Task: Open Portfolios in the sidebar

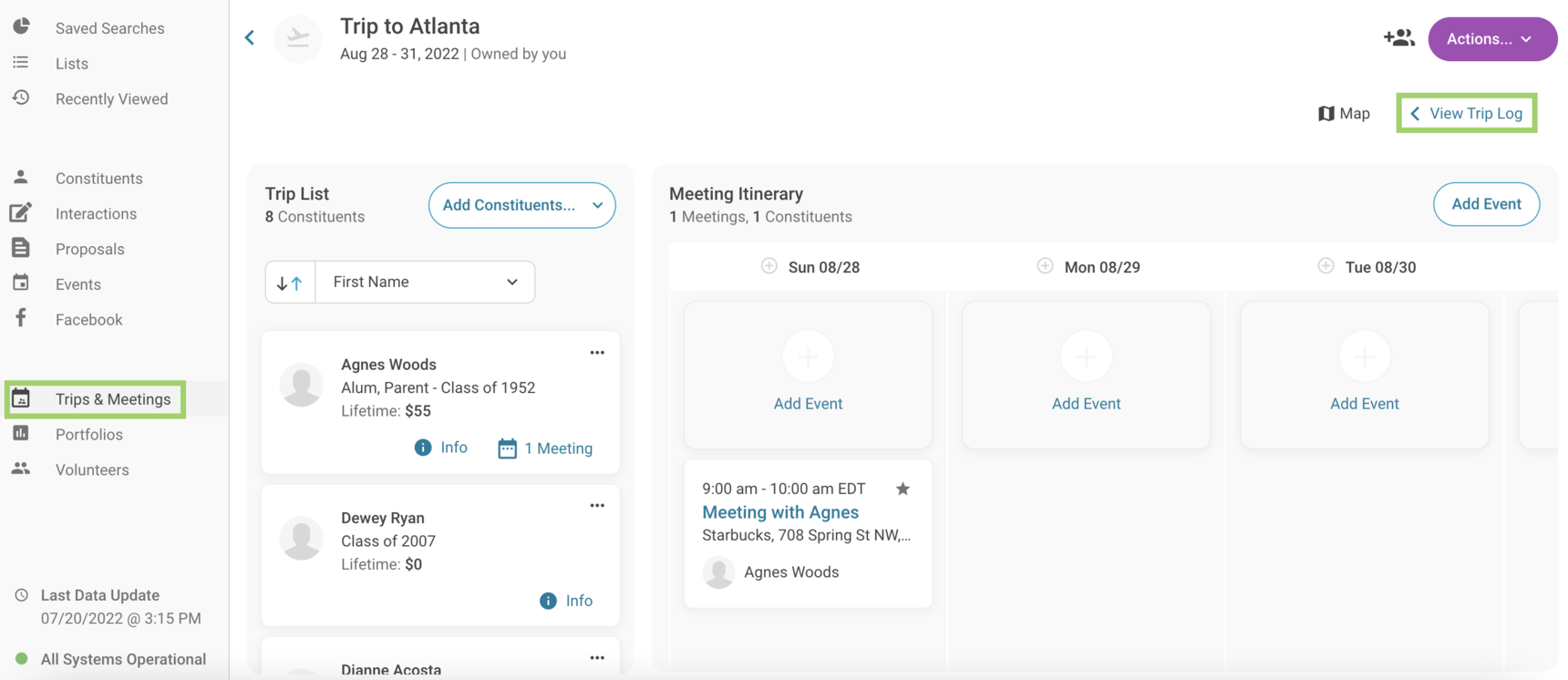Action: [89, 435]
